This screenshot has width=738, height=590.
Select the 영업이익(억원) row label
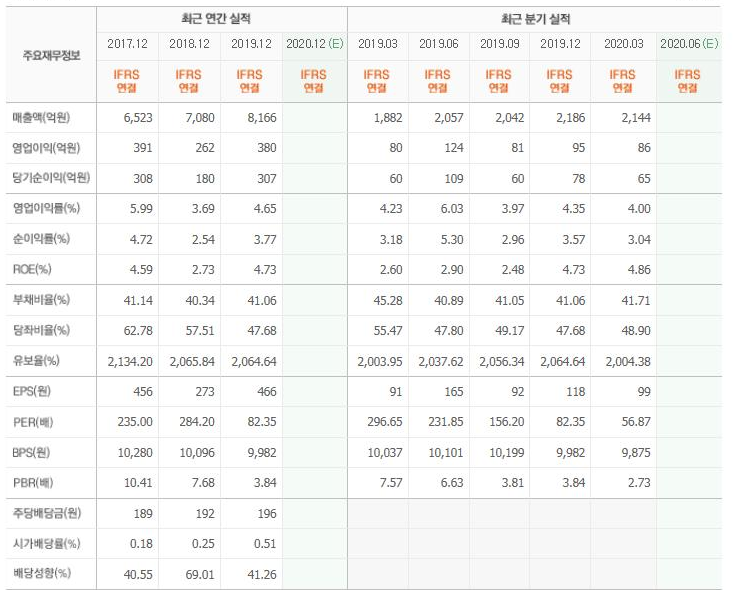click(x=46, y=148)
